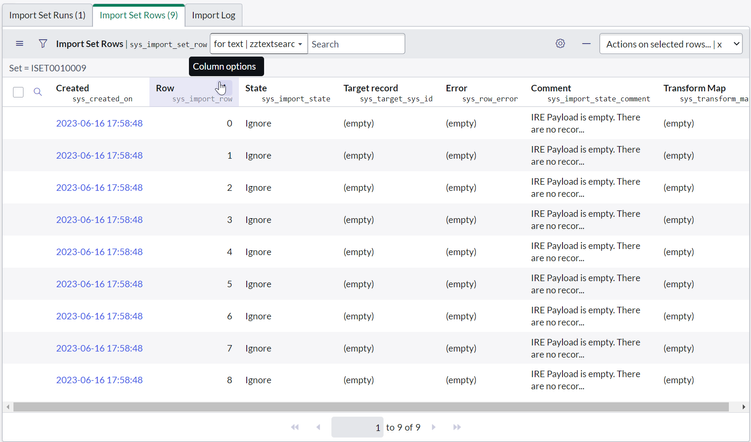Viewport: 751px width, 442px height.
Task: Open the record created for row 2
Action: 99,187
